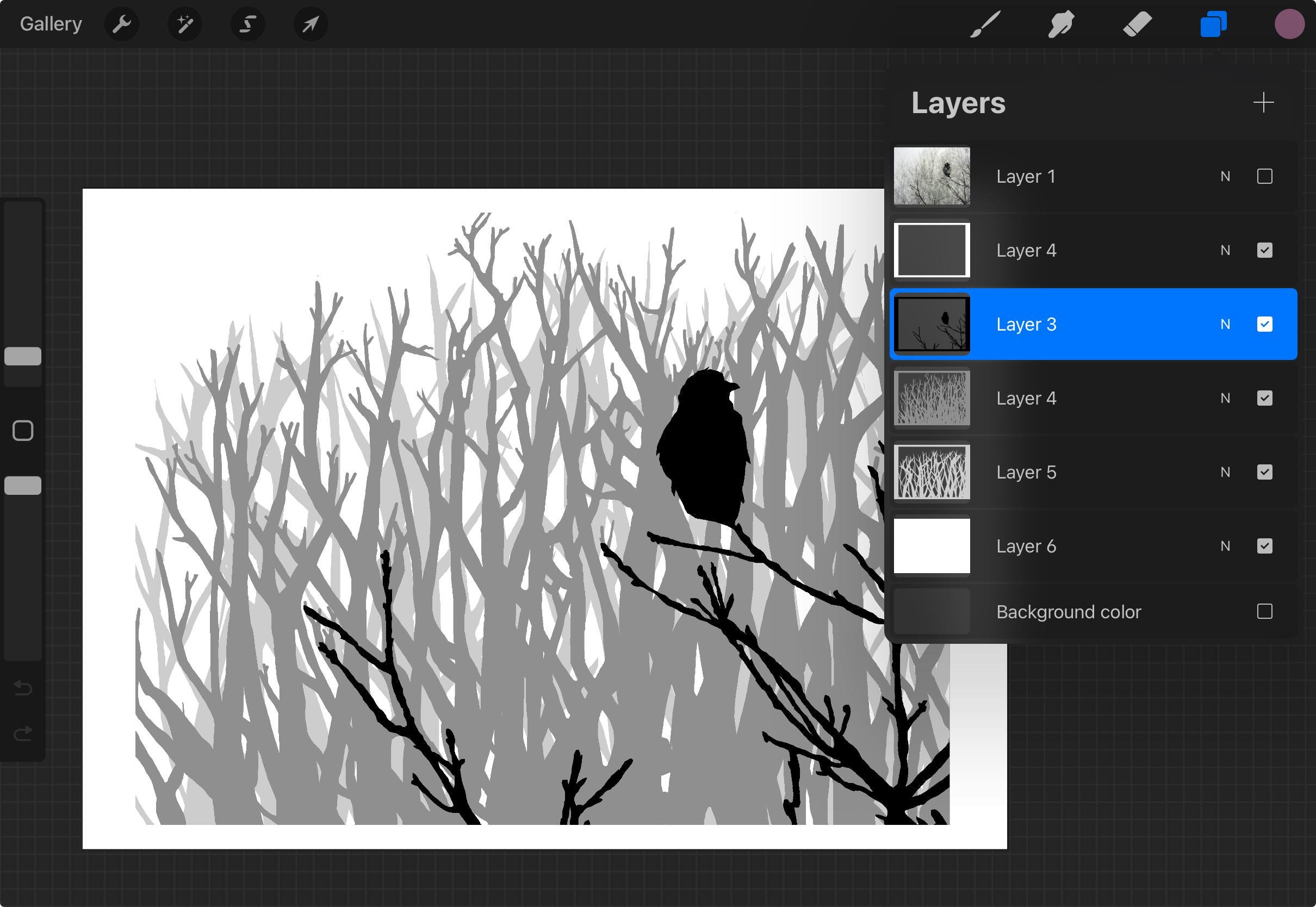Open the active color swatch
Screen dimensions: 1316x907
tap(1289, 24)
